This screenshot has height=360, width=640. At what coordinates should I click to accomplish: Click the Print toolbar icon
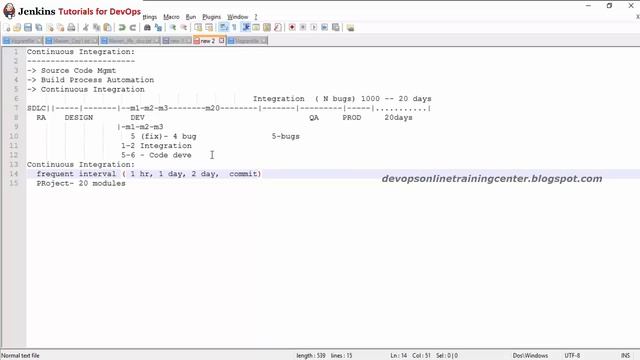tap(71, 28)
